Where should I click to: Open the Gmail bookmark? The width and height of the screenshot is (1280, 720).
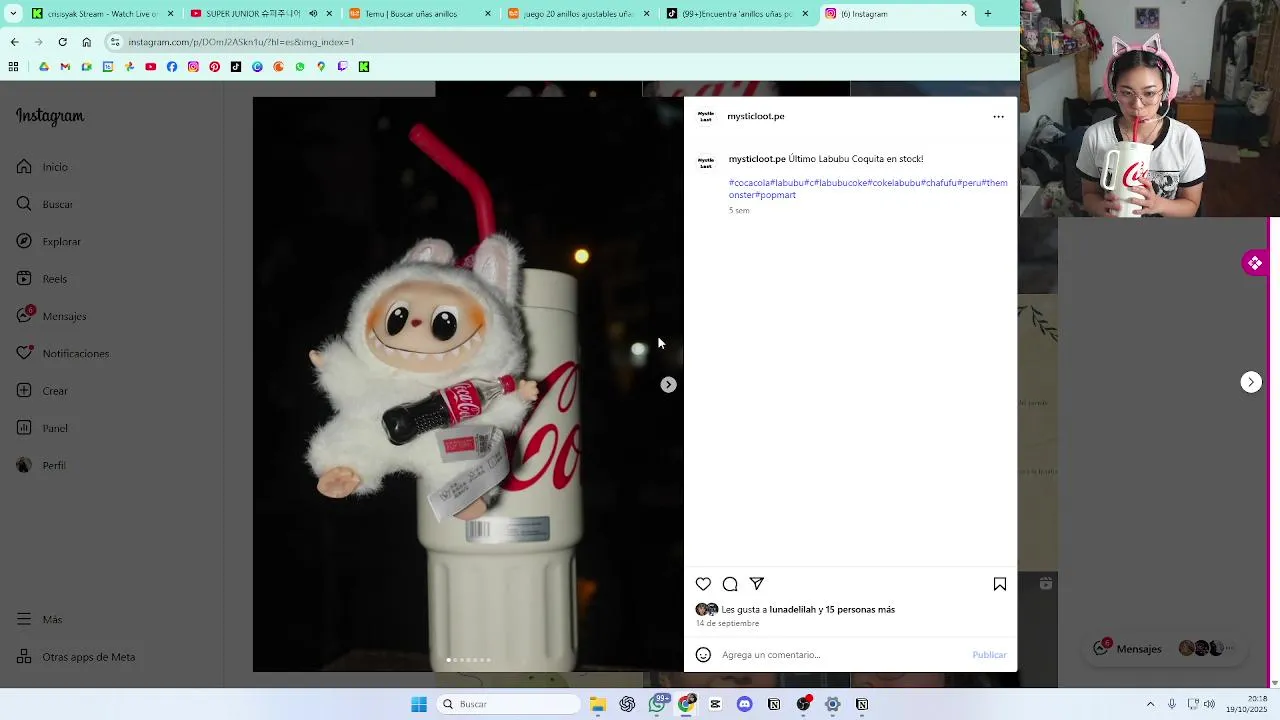tap(65, 67)
